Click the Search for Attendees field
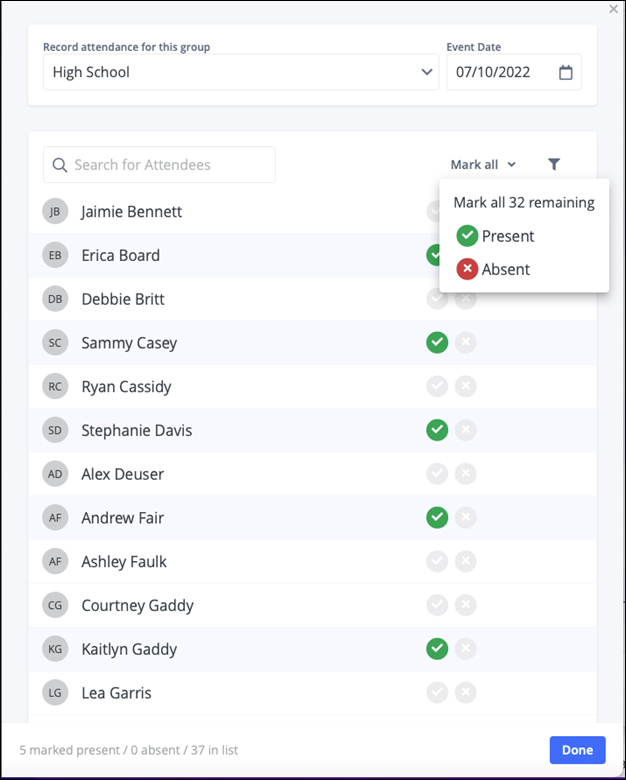The width and height of the screenshot is (626, 780). pyautogui.click(x=160, y=165)
